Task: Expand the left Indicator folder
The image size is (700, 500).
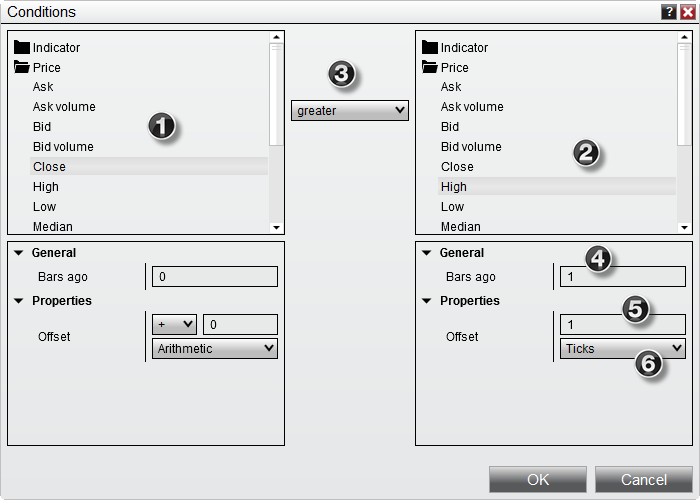Action: click(22, 47)
